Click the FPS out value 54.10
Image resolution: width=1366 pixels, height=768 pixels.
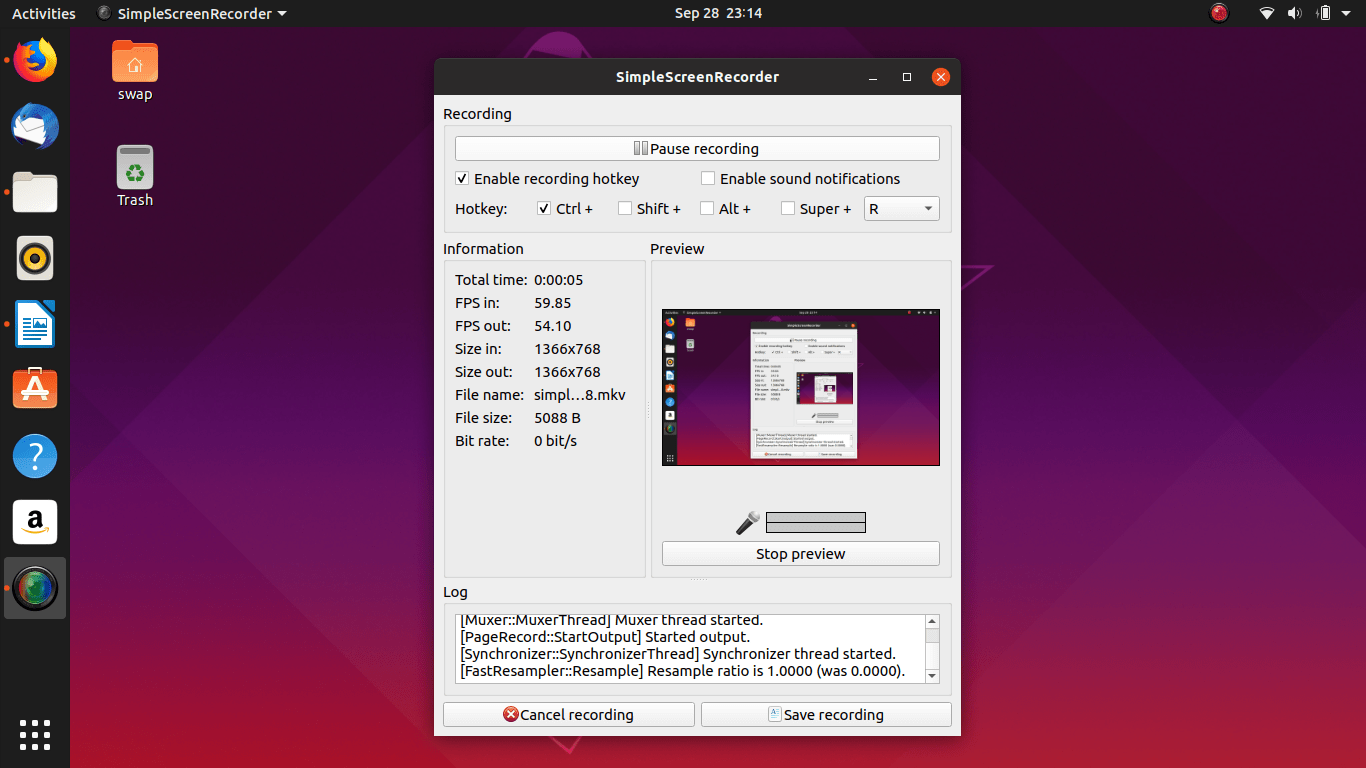[553, 326]
